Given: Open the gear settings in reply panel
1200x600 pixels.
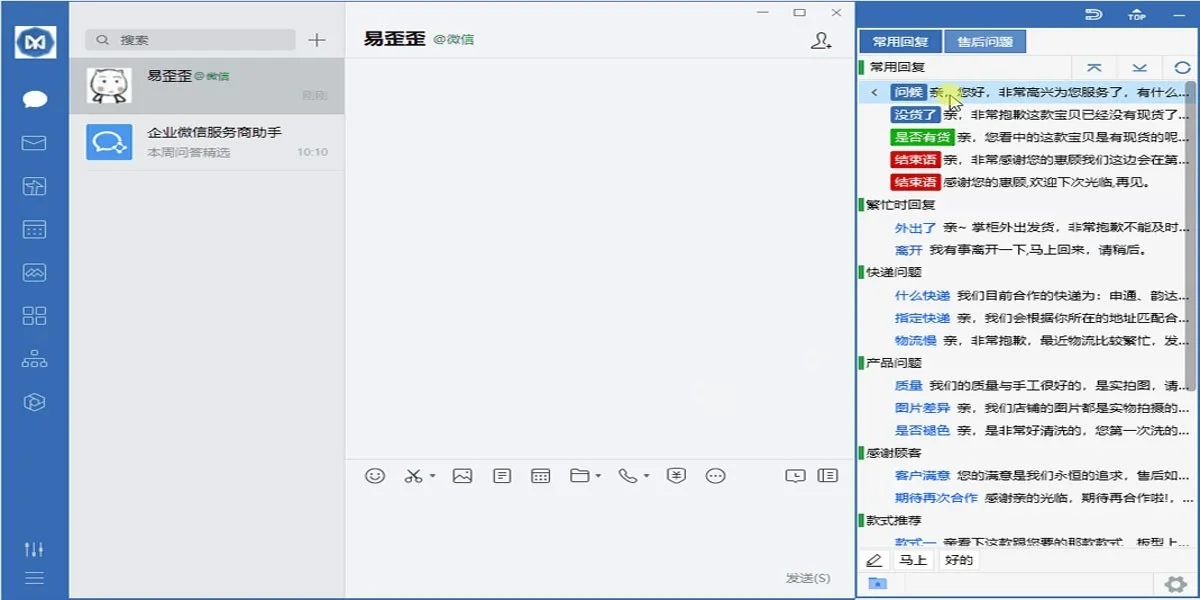Looking at the screenshot, I should (1175, 584).
